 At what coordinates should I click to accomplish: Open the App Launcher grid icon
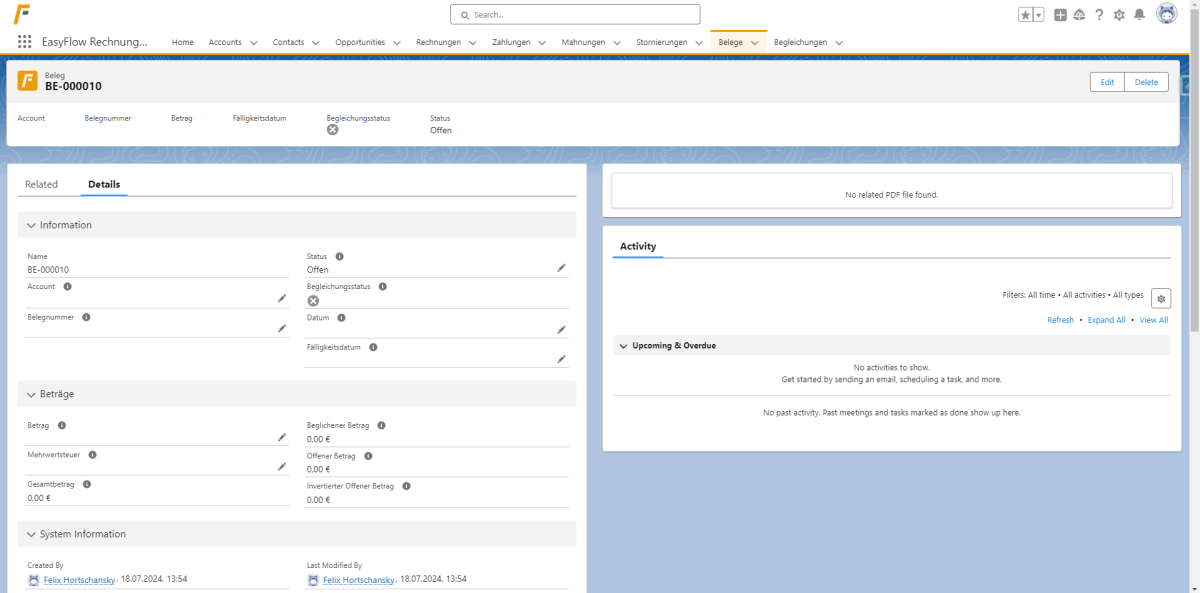(x=25, y=42)
